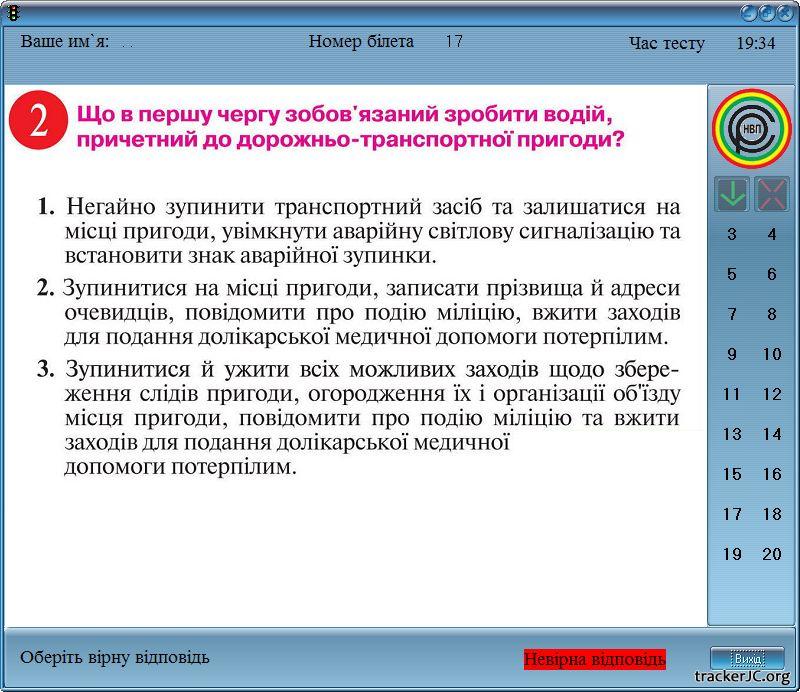Go to question 3 in the number panel
The image size is (800, 692).
[x=732, y=235]
